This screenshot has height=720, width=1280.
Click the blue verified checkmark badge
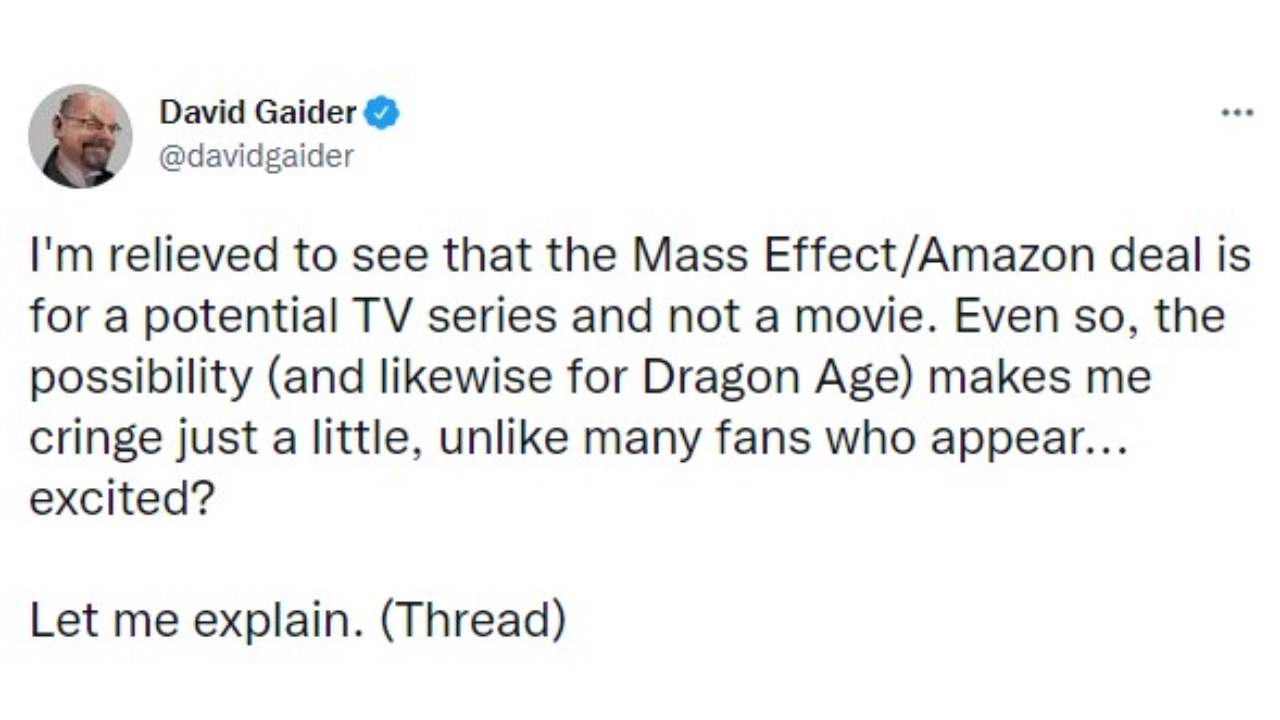pos(381,114)
